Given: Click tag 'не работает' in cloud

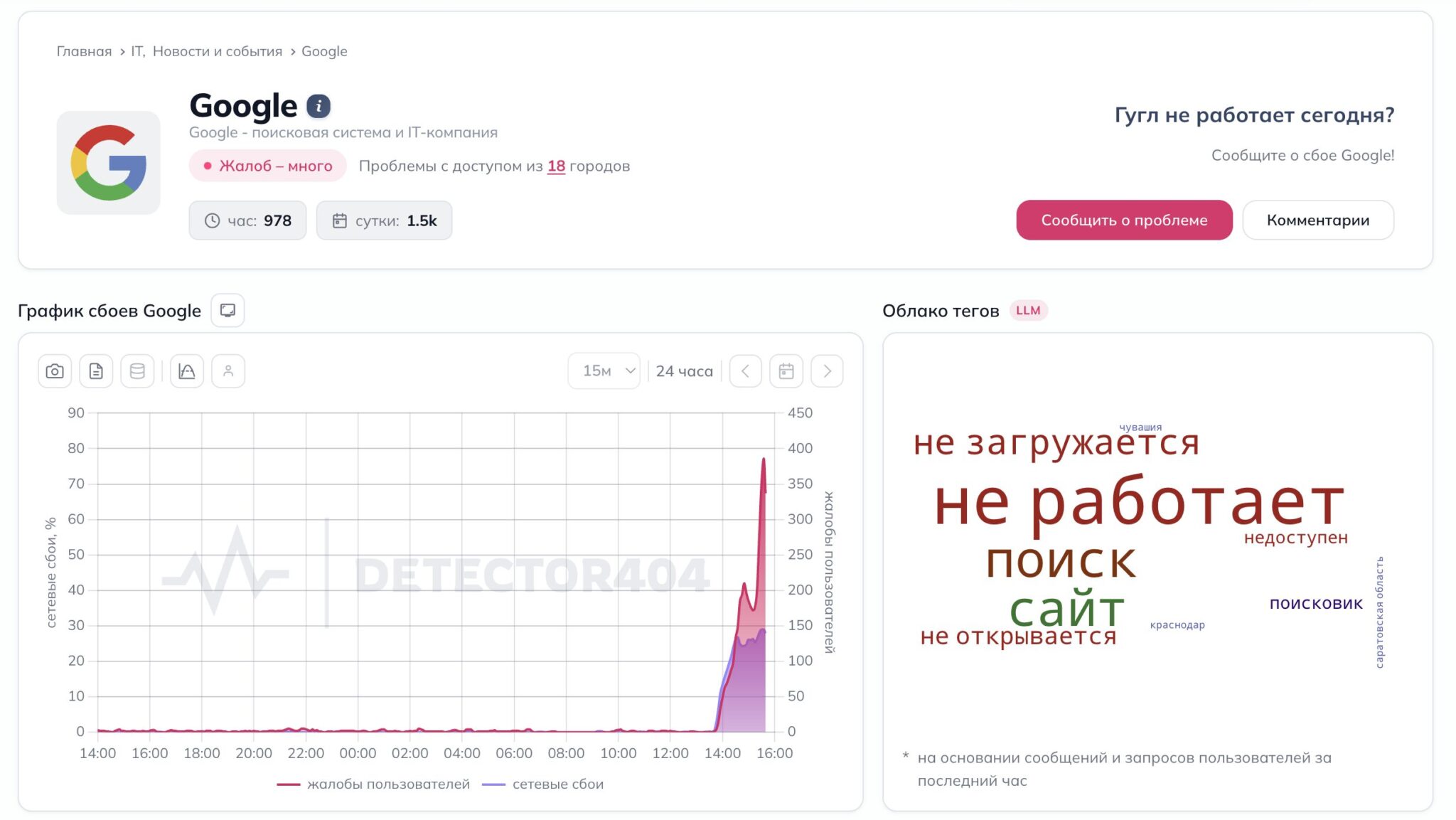Looking at the screenshot, I should (x=1139, y=504).
